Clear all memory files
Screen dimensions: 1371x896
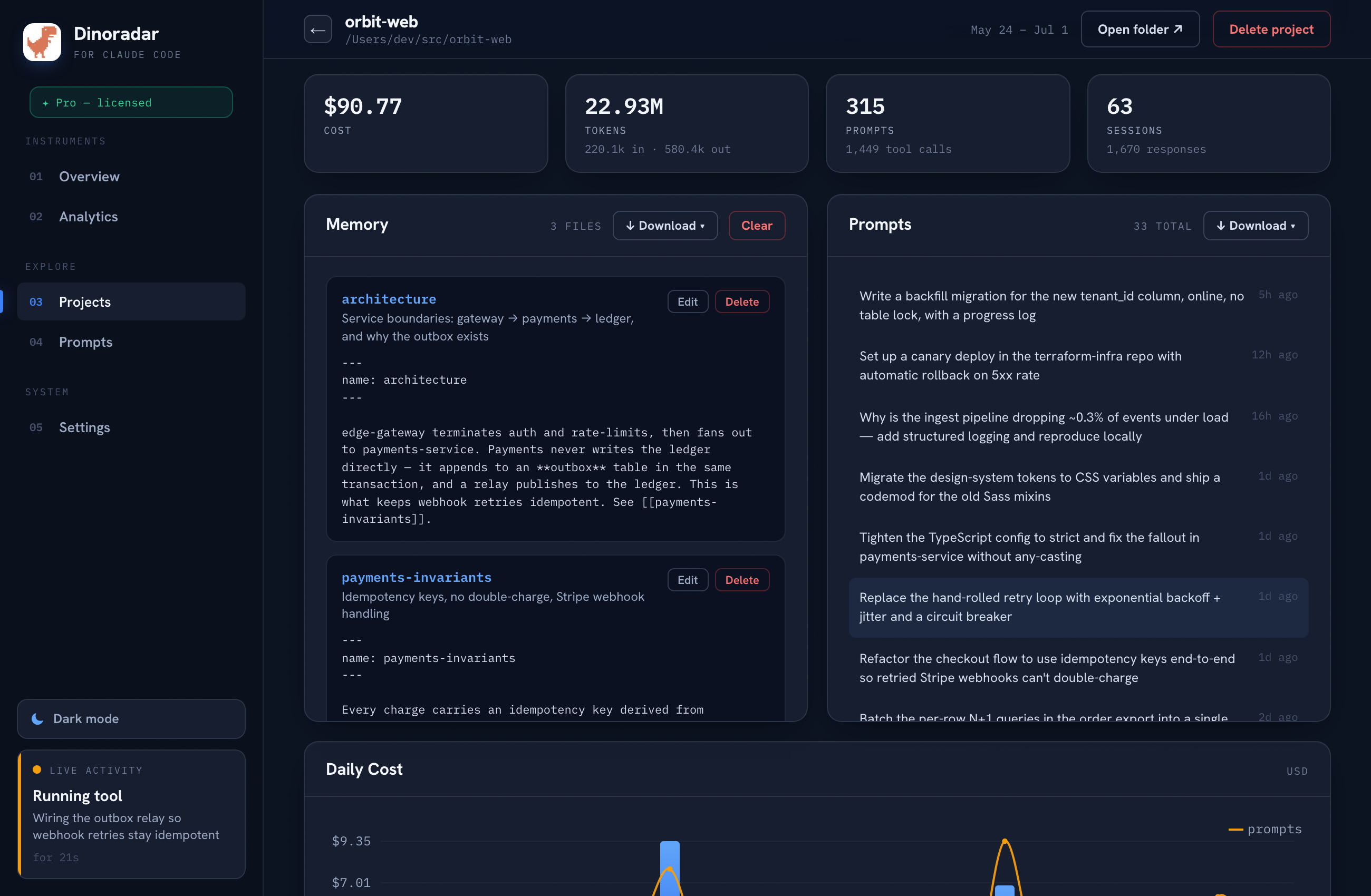[756, 226]
